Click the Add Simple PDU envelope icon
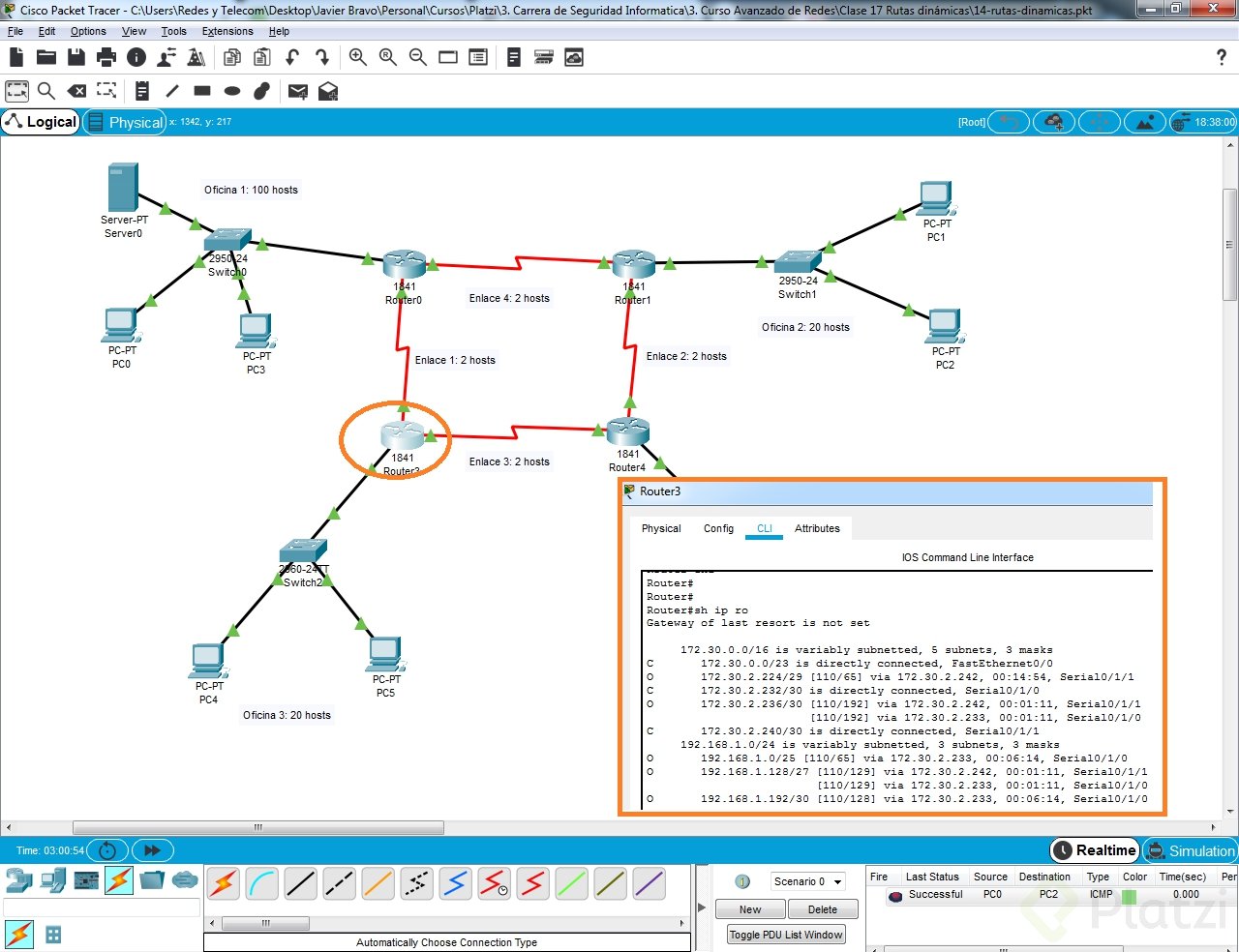 tap(298, 91)
